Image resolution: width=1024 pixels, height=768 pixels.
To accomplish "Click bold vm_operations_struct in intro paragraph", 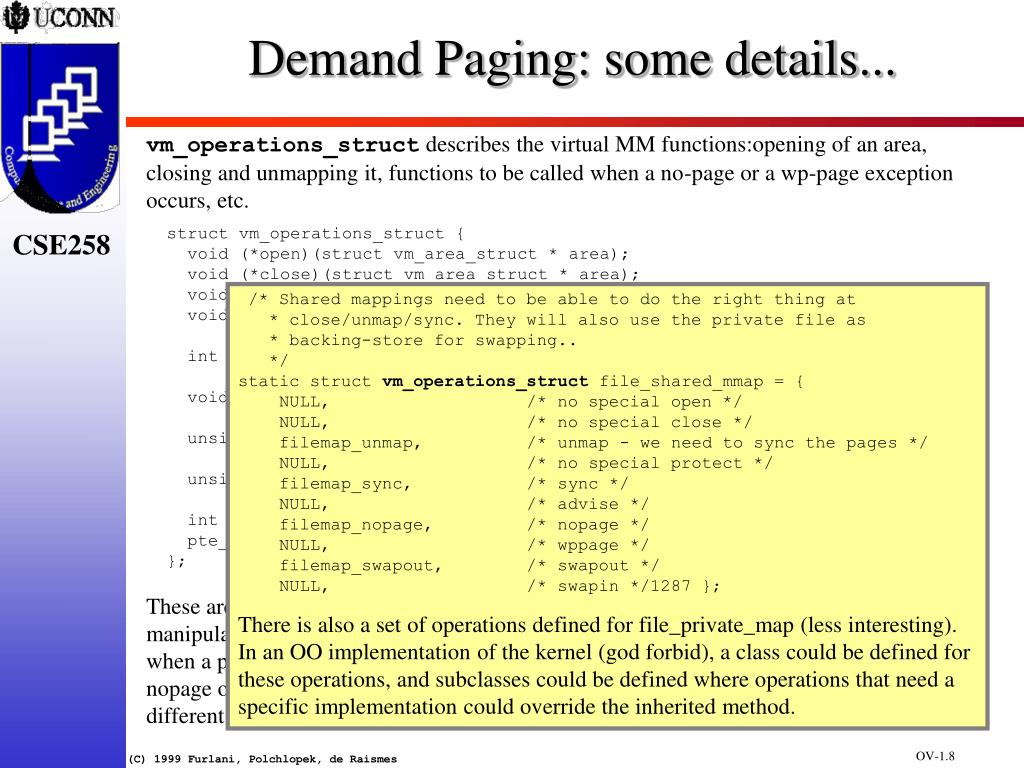I will click(x=282, y=145).
